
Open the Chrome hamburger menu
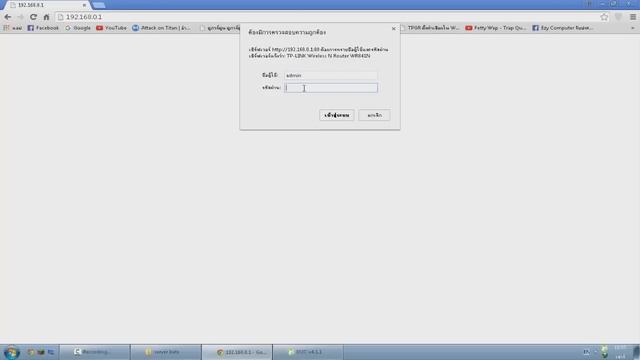(633, 17)
